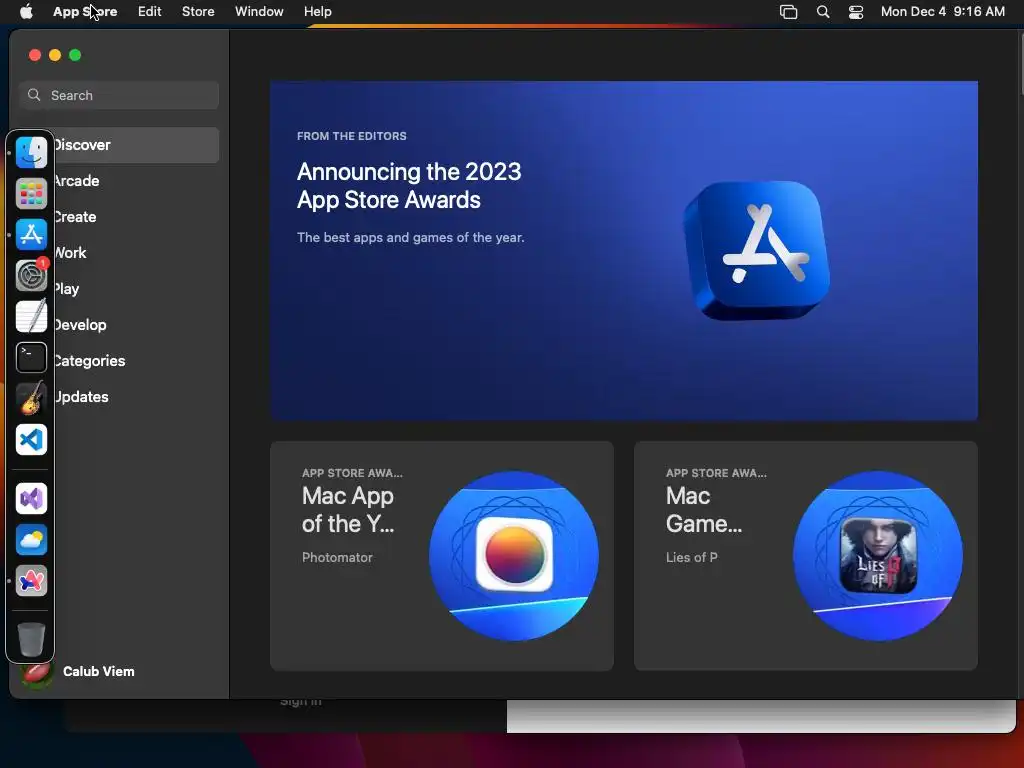Open the Weather app in the dock
This screenshot has height=768, width=1024.
point(31,540)
